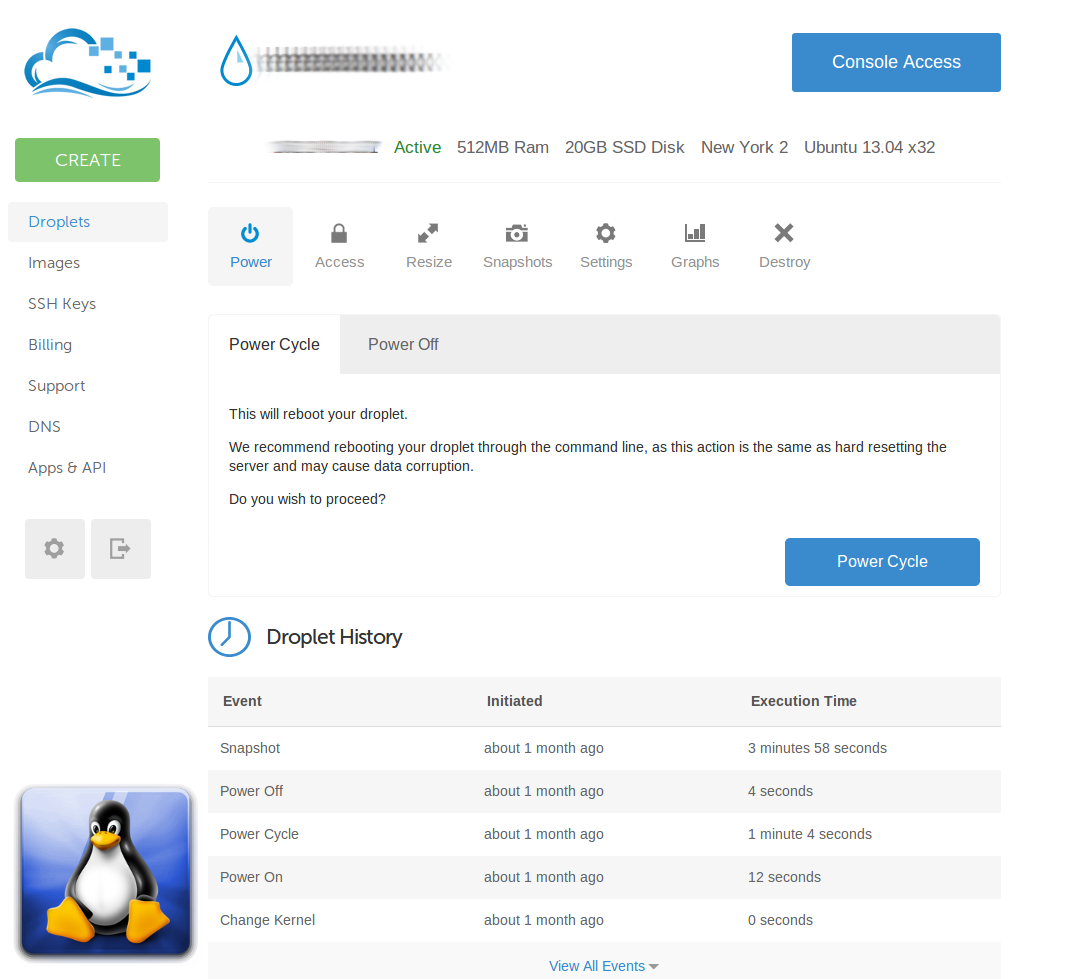The width and height of the screenshot is (1065, 979).
Task: Click the Console Access button
Action: (x=895, y=62)
